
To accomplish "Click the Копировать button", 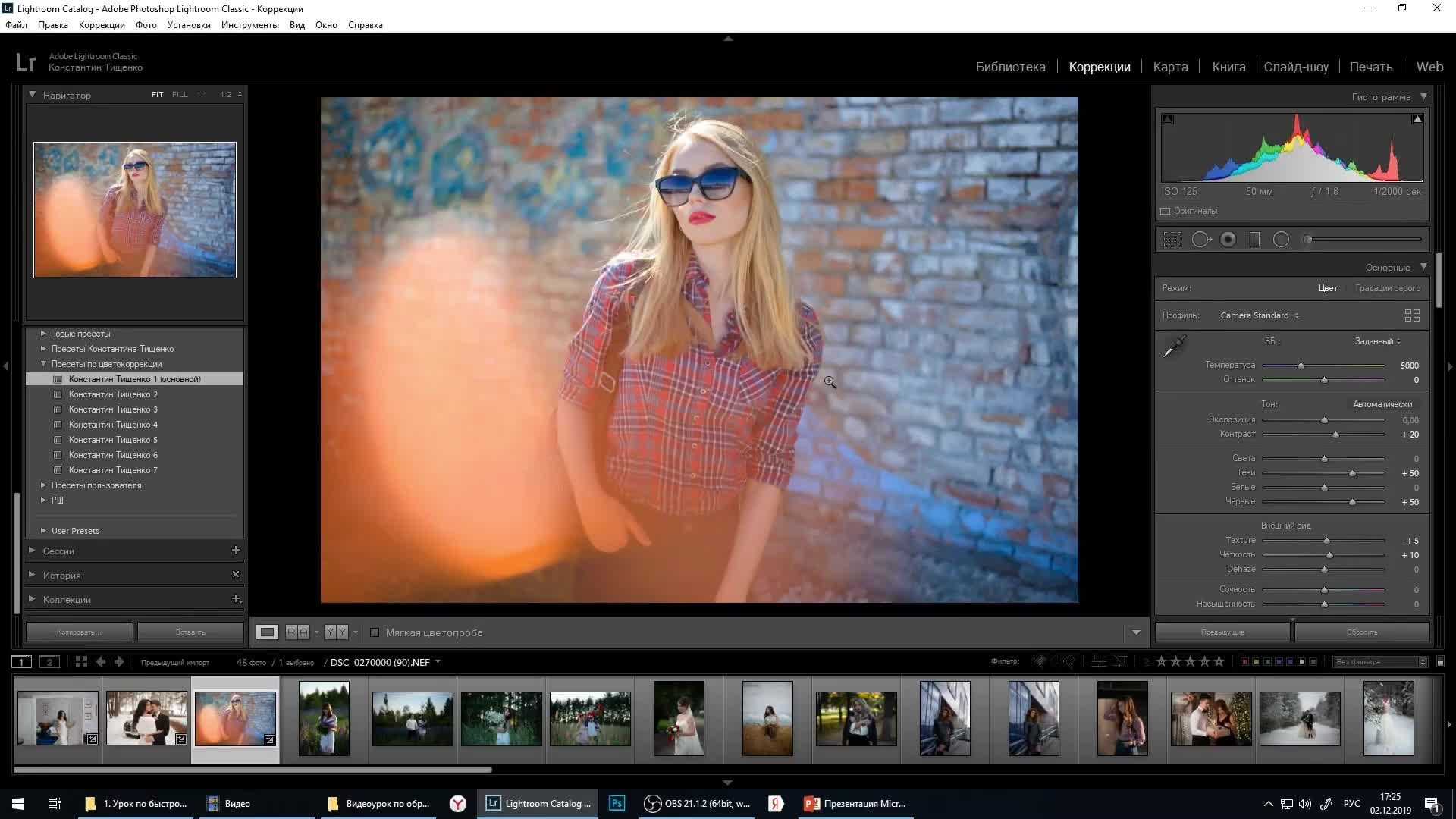I will tap(79, 632).
